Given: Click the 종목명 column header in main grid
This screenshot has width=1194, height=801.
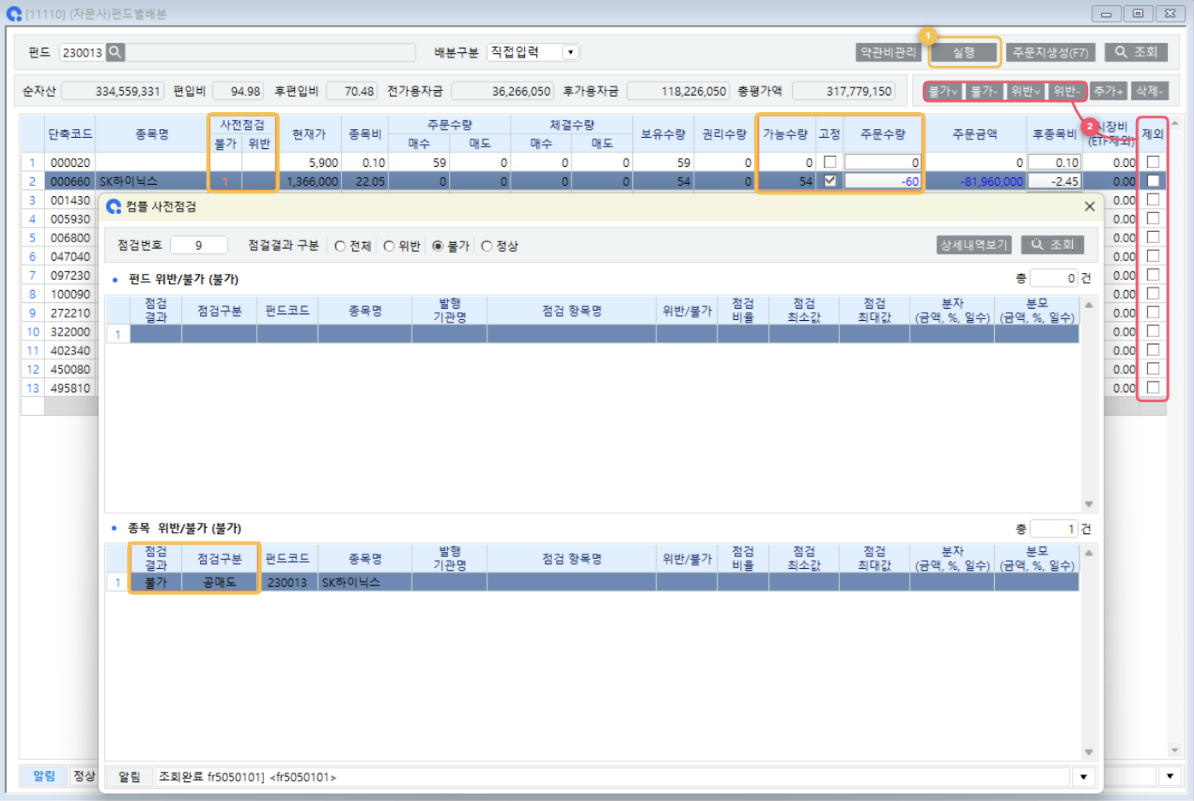Looking at the screenshot, I should [x=152, y=134].
